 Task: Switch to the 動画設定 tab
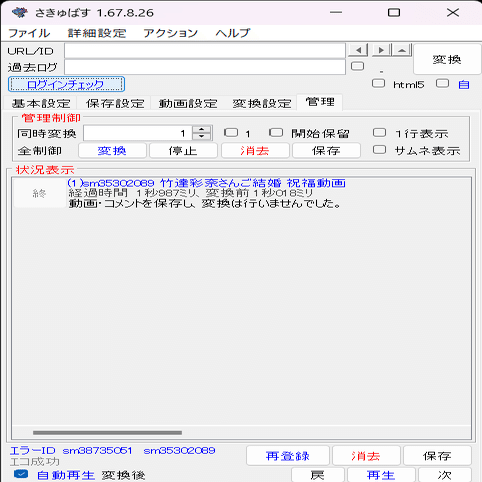point(188,103)
